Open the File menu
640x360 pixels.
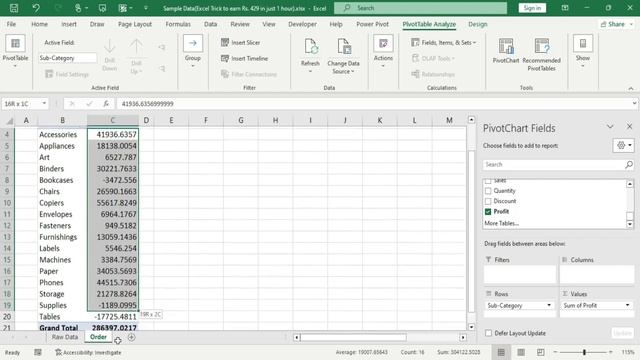pos(11,24)
